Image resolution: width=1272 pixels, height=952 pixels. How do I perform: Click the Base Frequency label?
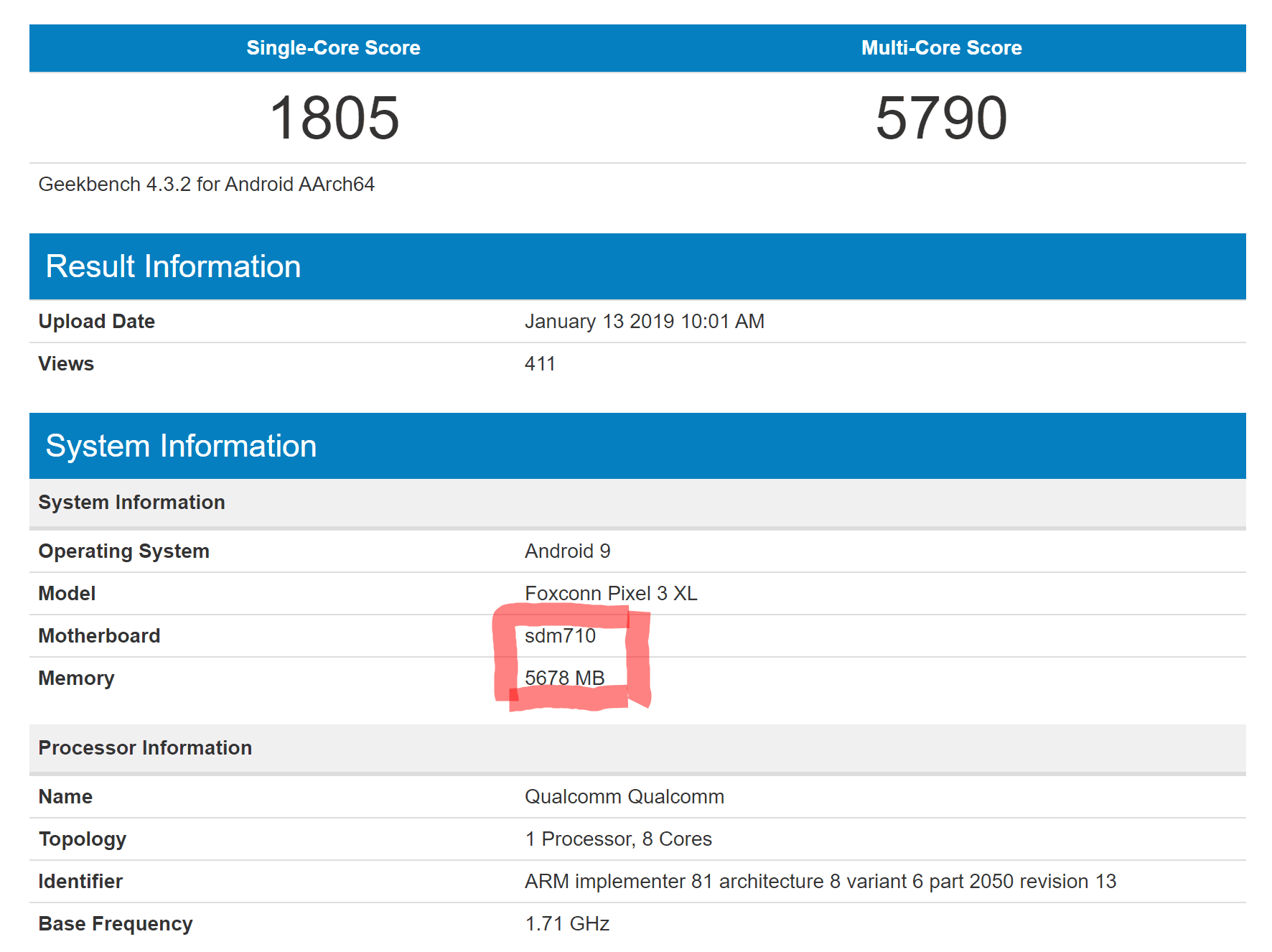tap(116, 924)
